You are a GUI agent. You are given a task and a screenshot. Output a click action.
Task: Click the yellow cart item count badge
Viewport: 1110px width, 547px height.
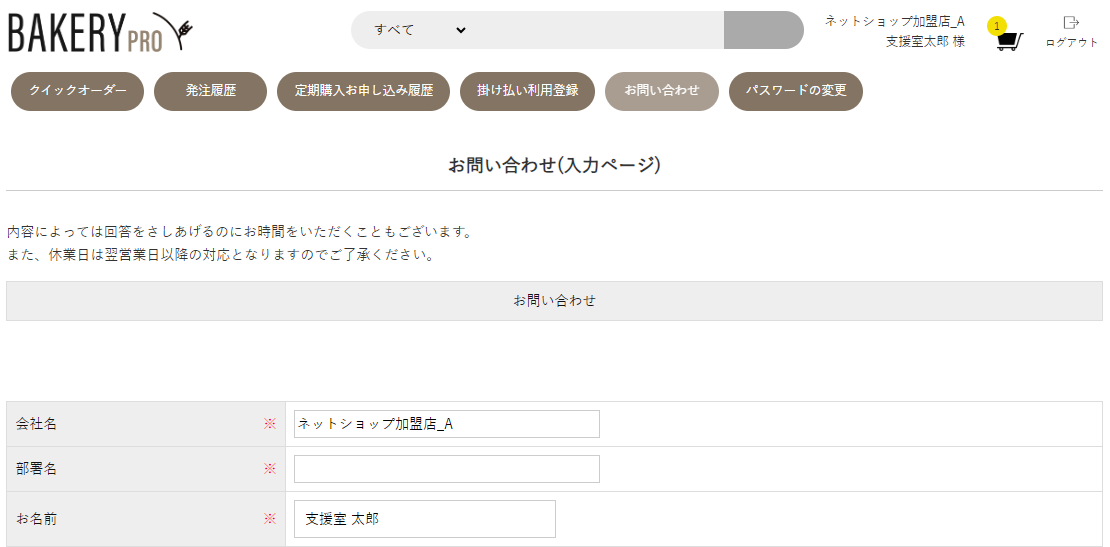pyautogui.click(x=997, y=26)
